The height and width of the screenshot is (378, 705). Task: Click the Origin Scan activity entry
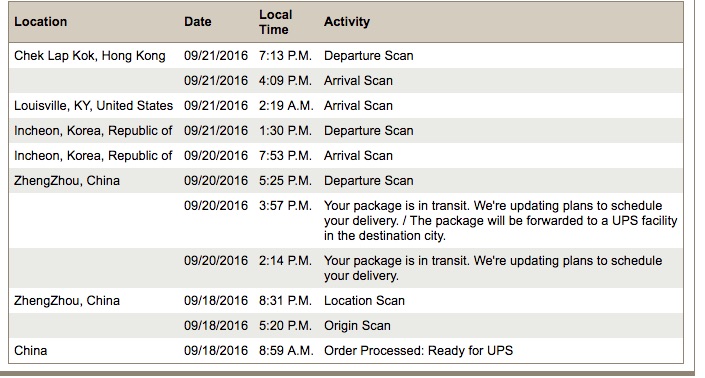coord(357,326)
